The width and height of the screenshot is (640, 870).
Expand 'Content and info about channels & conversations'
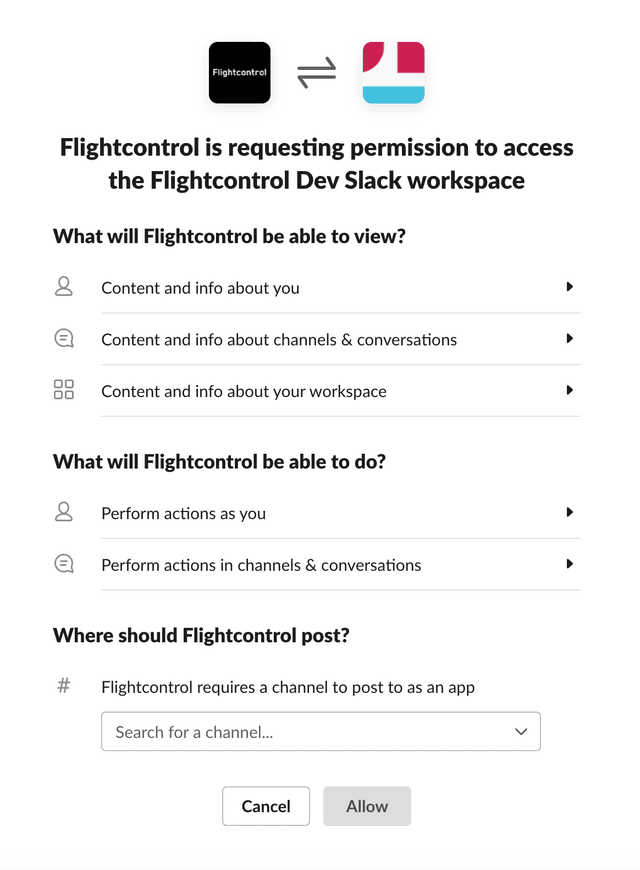coord(571,338)
